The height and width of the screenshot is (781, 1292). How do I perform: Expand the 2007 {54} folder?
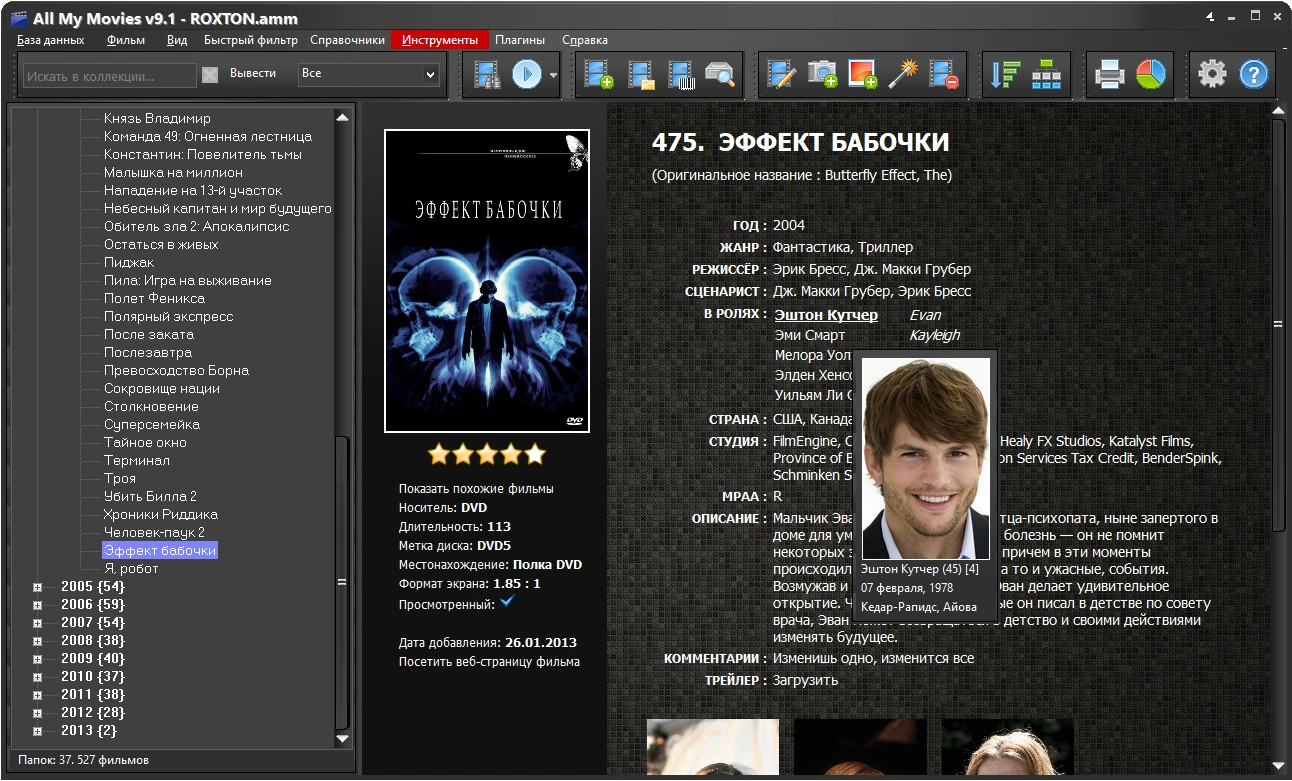[x=37, y=623]
